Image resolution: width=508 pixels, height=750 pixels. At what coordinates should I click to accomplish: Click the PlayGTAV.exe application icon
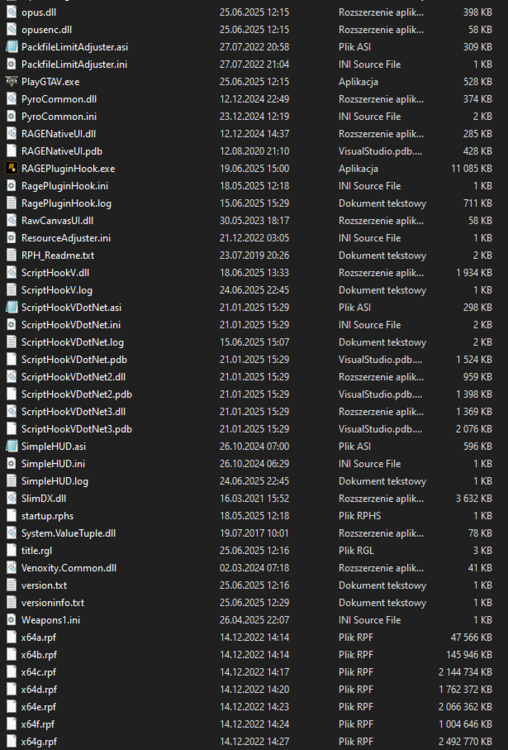pos(11,81)
